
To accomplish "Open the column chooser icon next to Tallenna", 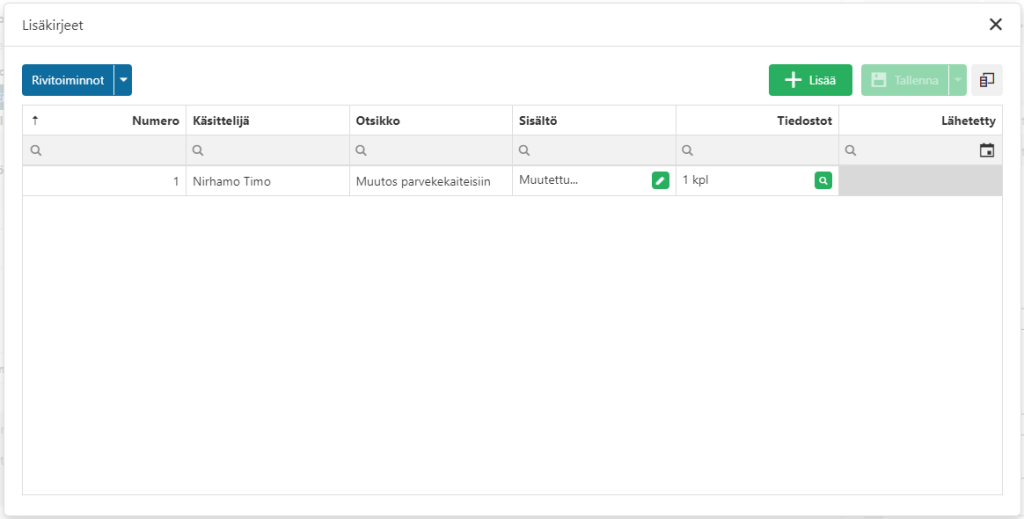I will (987, 80).
